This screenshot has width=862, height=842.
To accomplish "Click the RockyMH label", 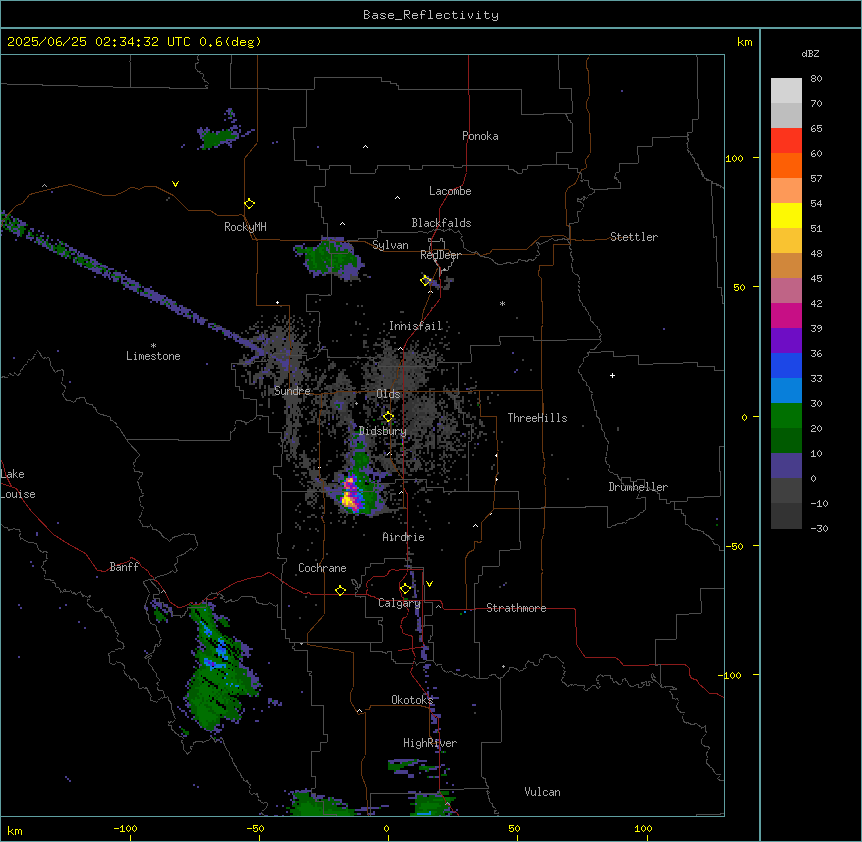I will click(x=245, y=227).
